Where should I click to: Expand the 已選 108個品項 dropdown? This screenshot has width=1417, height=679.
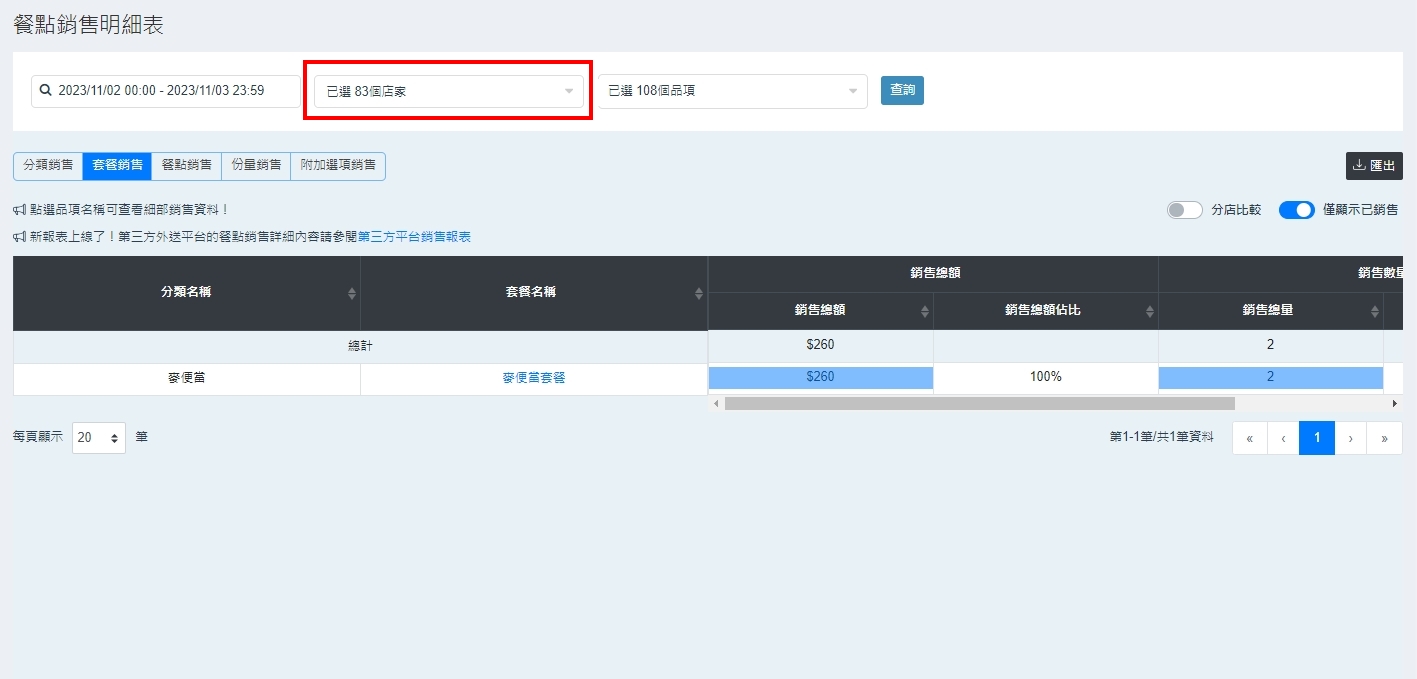point(733,91)
